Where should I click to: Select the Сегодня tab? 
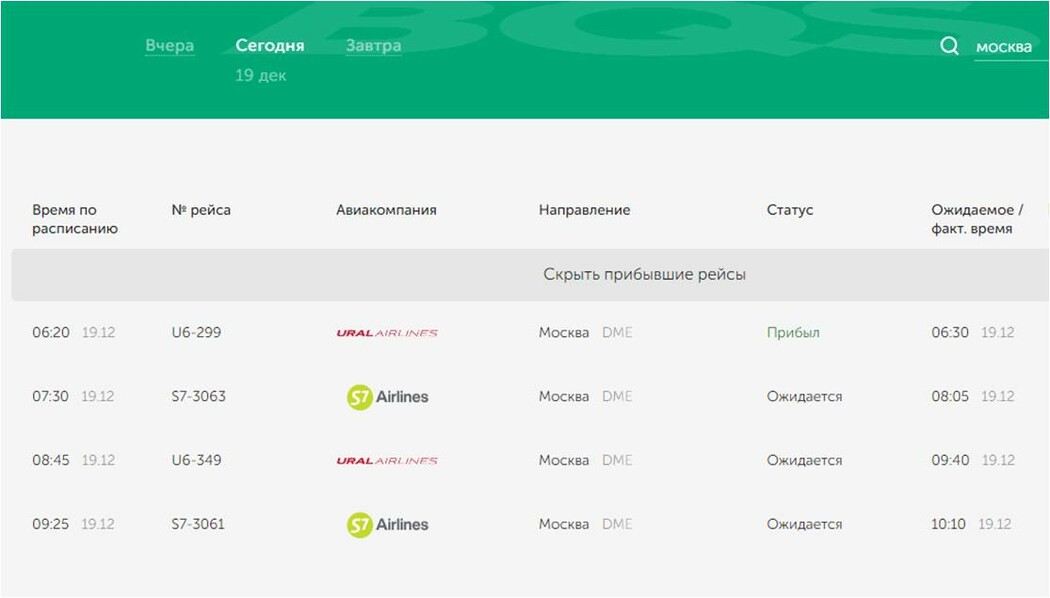[x=269, y=46]
